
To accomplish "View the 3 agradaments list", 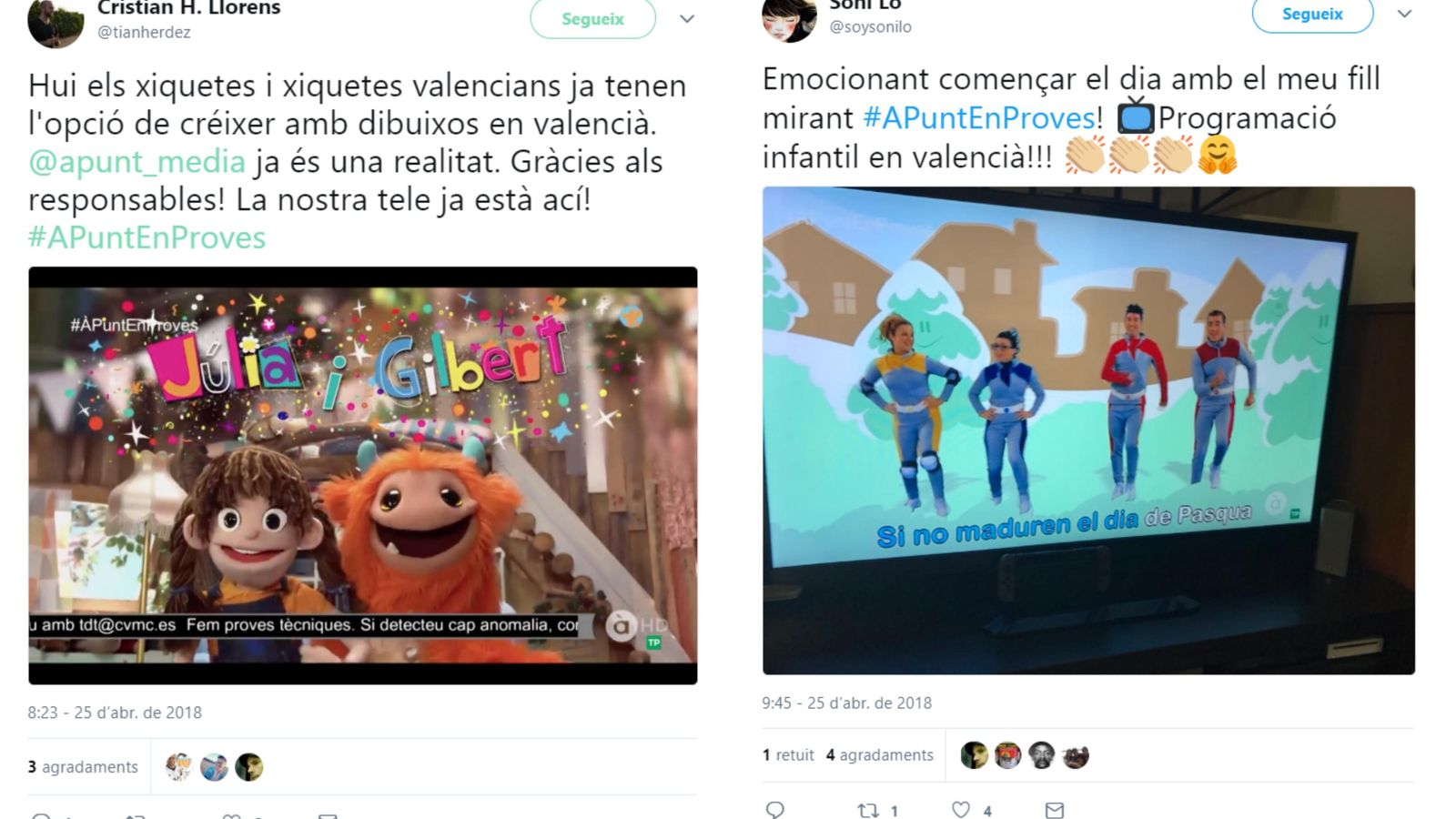I will (x=83, y=767).
